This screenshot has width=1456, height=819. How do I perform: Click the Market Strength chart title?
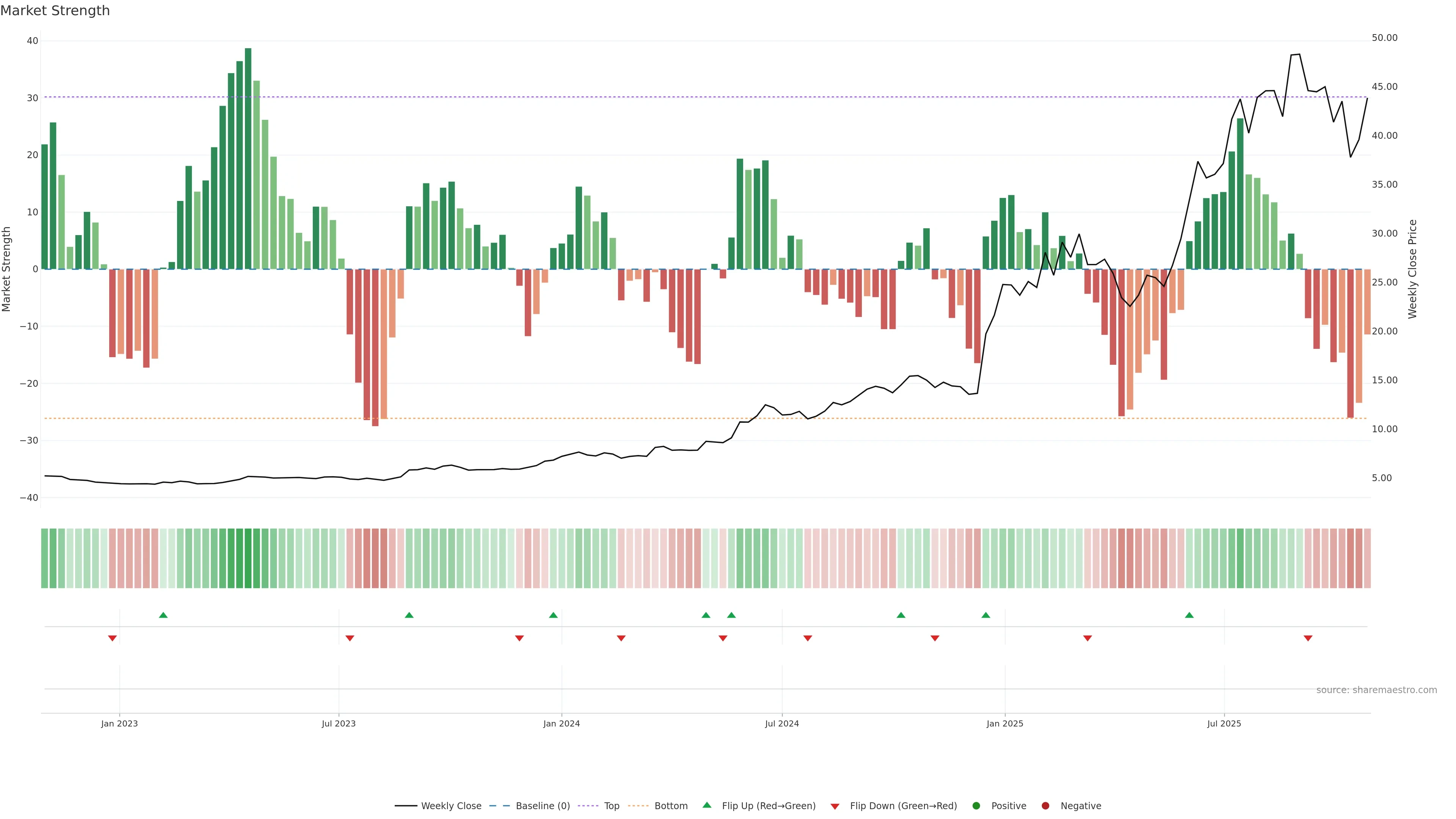55,11
